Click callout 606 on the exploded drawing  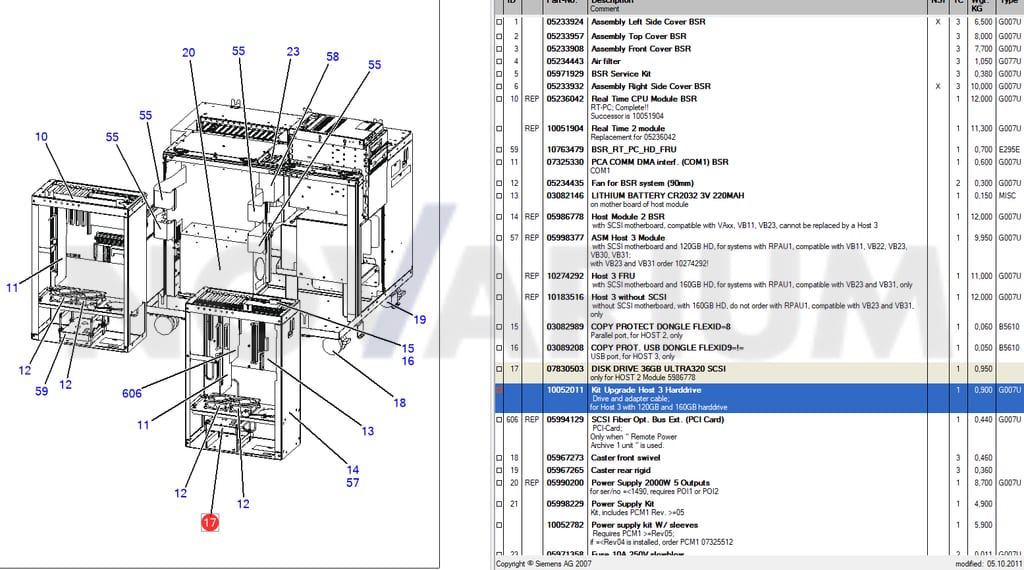click(x=132, y=393)
